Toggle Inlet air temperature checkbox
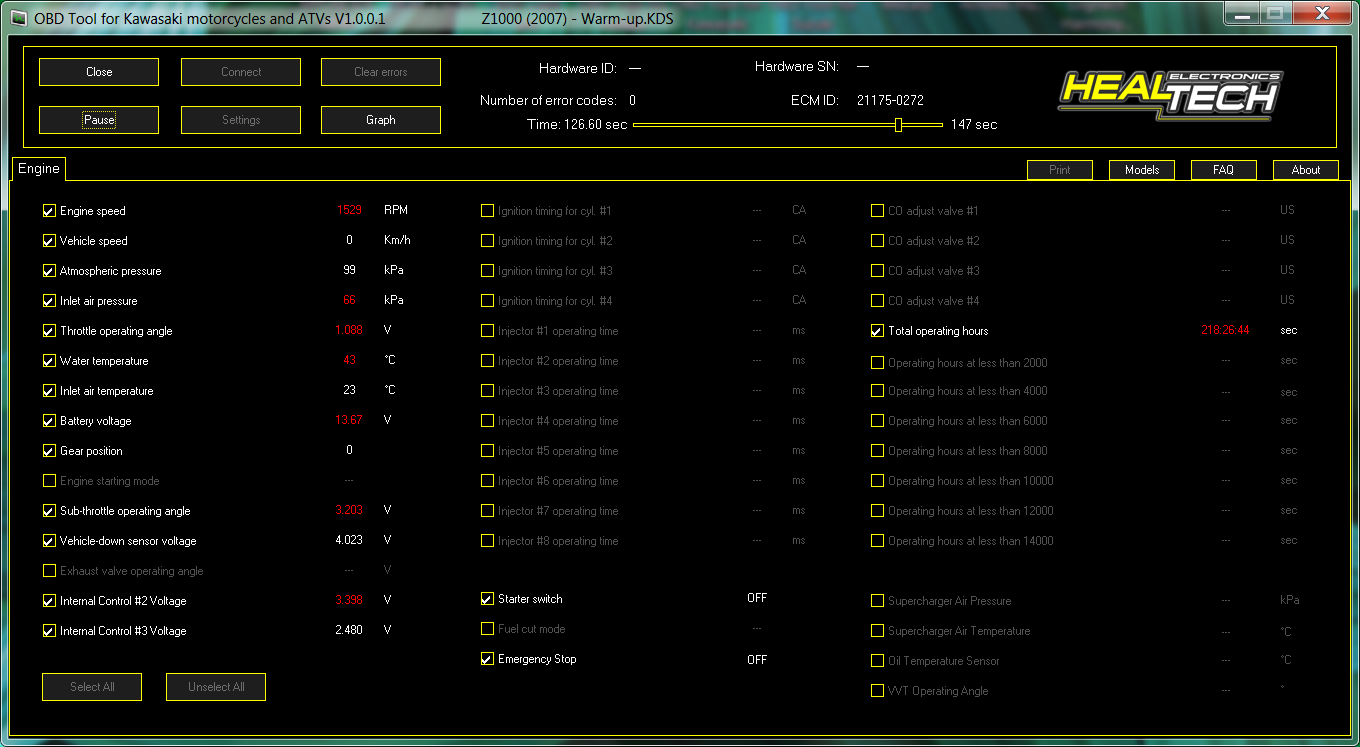 [x=49, y=391]
